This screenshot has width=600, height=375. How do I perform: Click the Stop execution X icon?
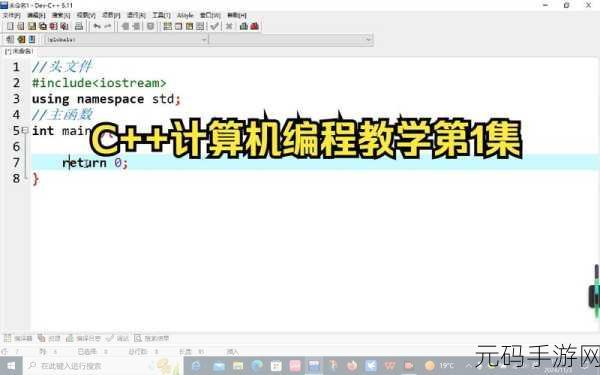(229, 26)
